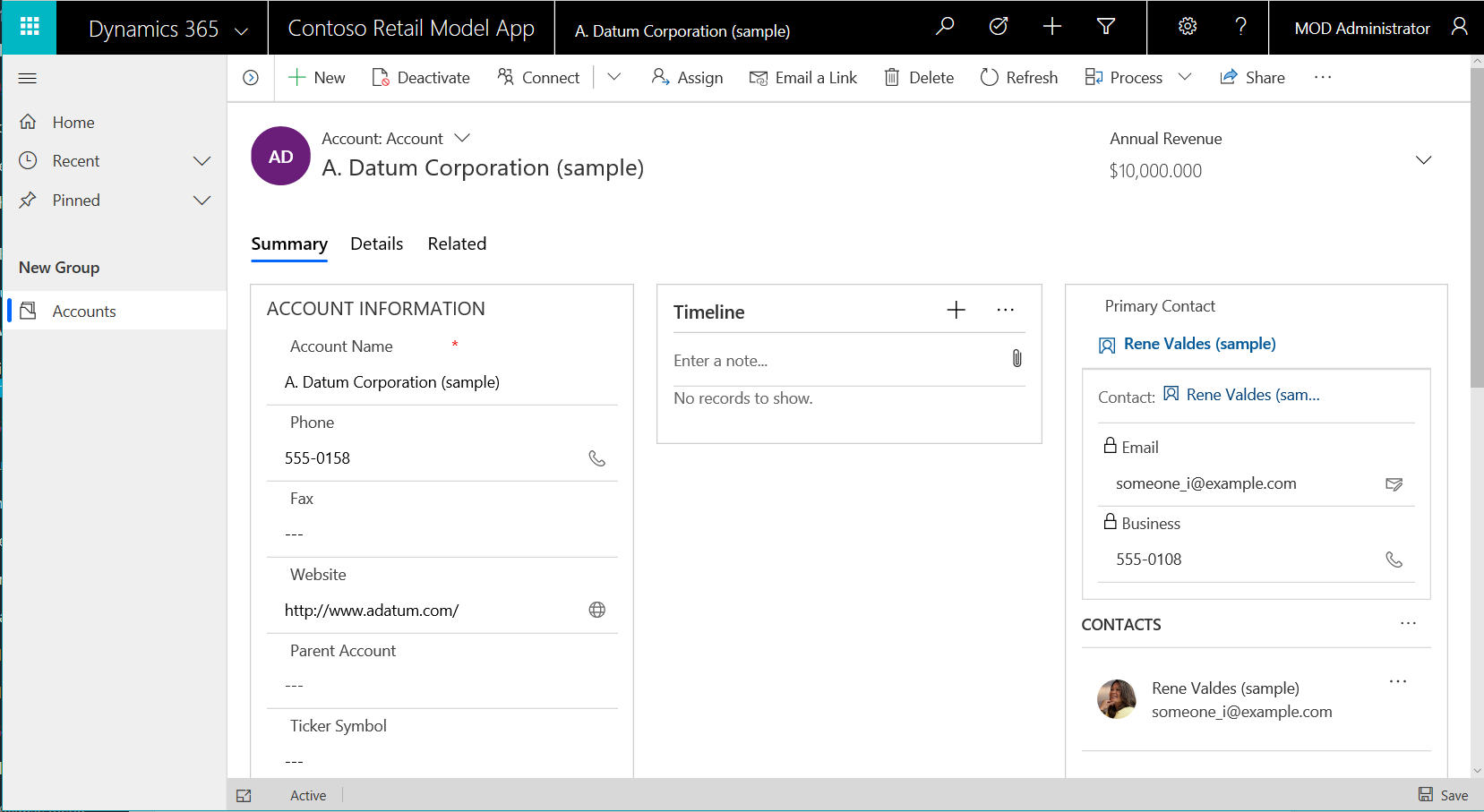Click the MOD Administrator user name
This screenshot has width=1484, height=812.
tap(1362, 29)
